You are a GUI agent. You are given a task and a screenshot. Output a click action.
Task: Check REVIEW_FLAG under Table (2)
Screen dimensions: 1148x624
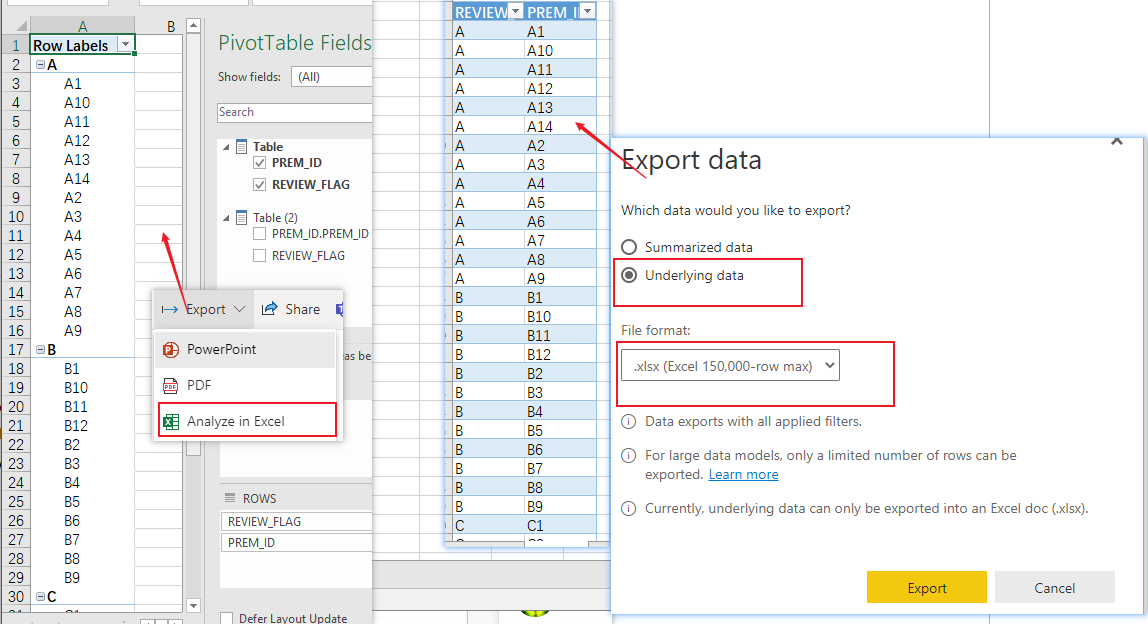pyautogui.click(x=259, y=256)
